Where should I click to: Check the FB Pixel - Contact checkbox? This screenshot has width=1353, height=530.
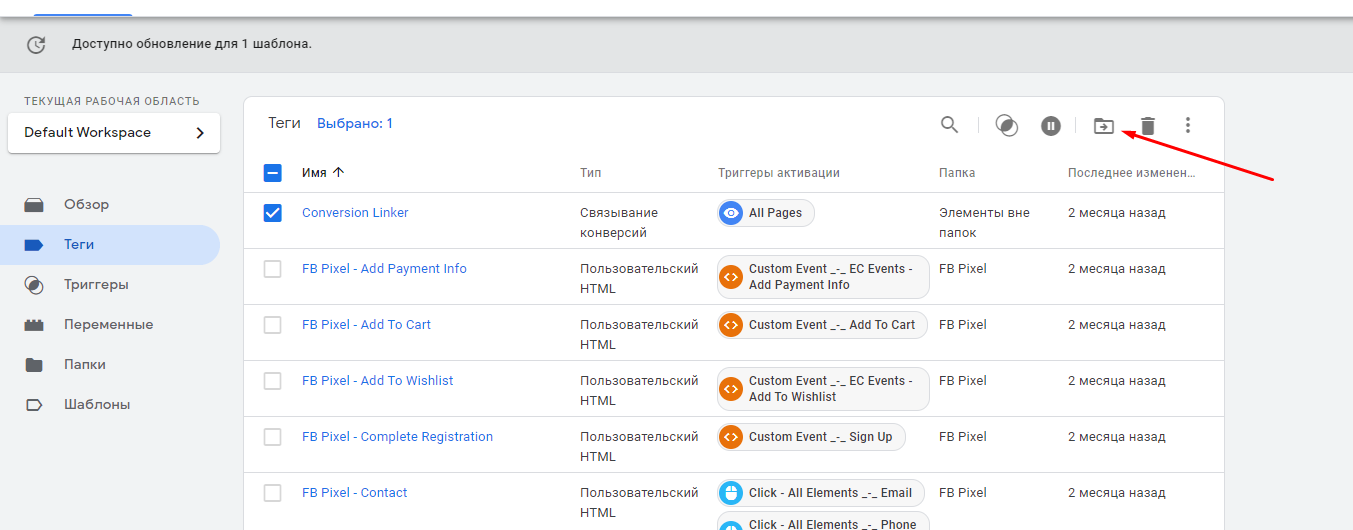pos(272,493)
